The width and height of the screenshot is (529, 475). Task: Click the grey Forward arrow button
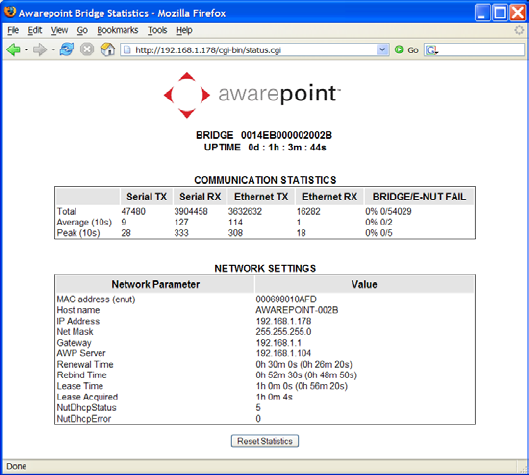[x=40, y=50]
